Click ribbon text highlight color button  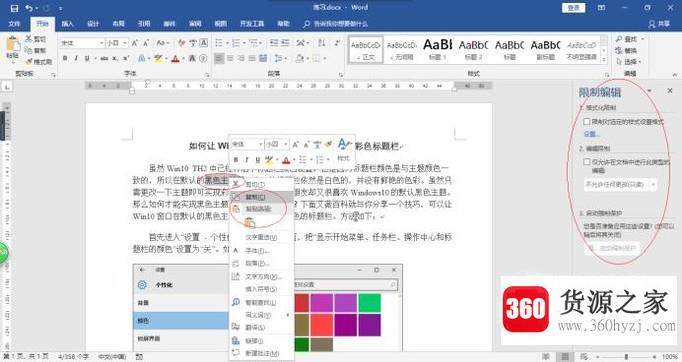coord(157,58)
